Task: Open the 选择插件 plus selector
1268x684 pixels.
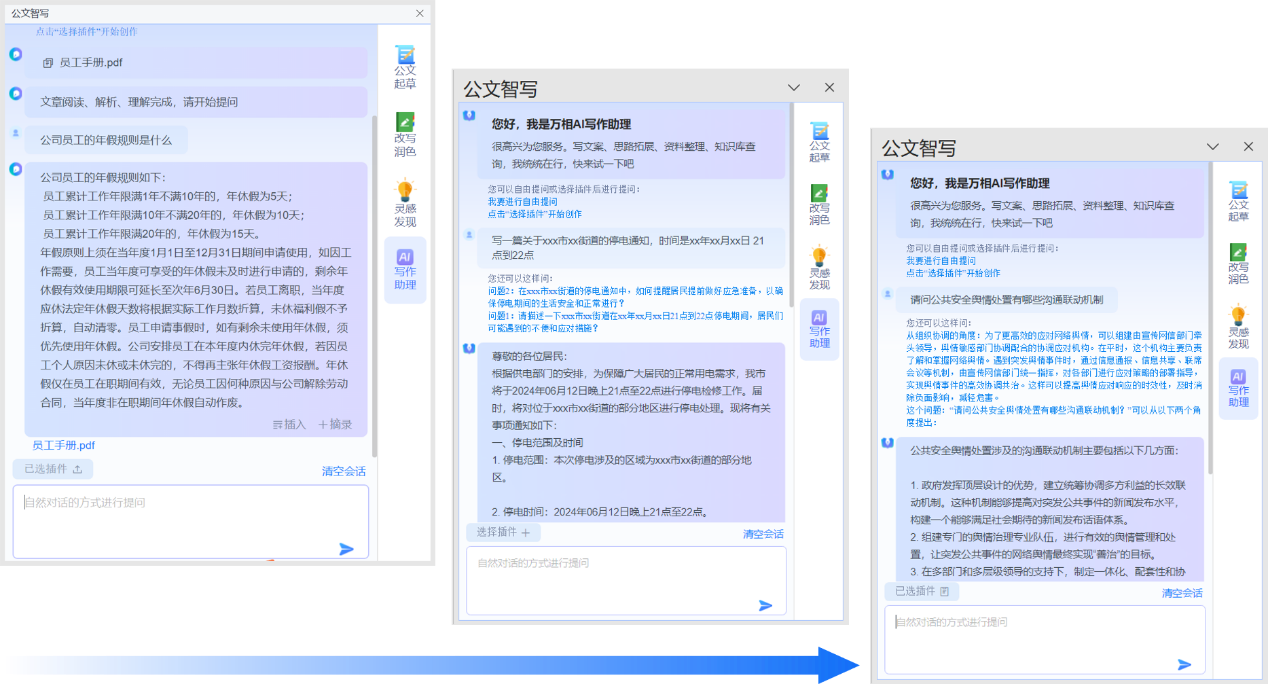Action: tap(503, 532)
